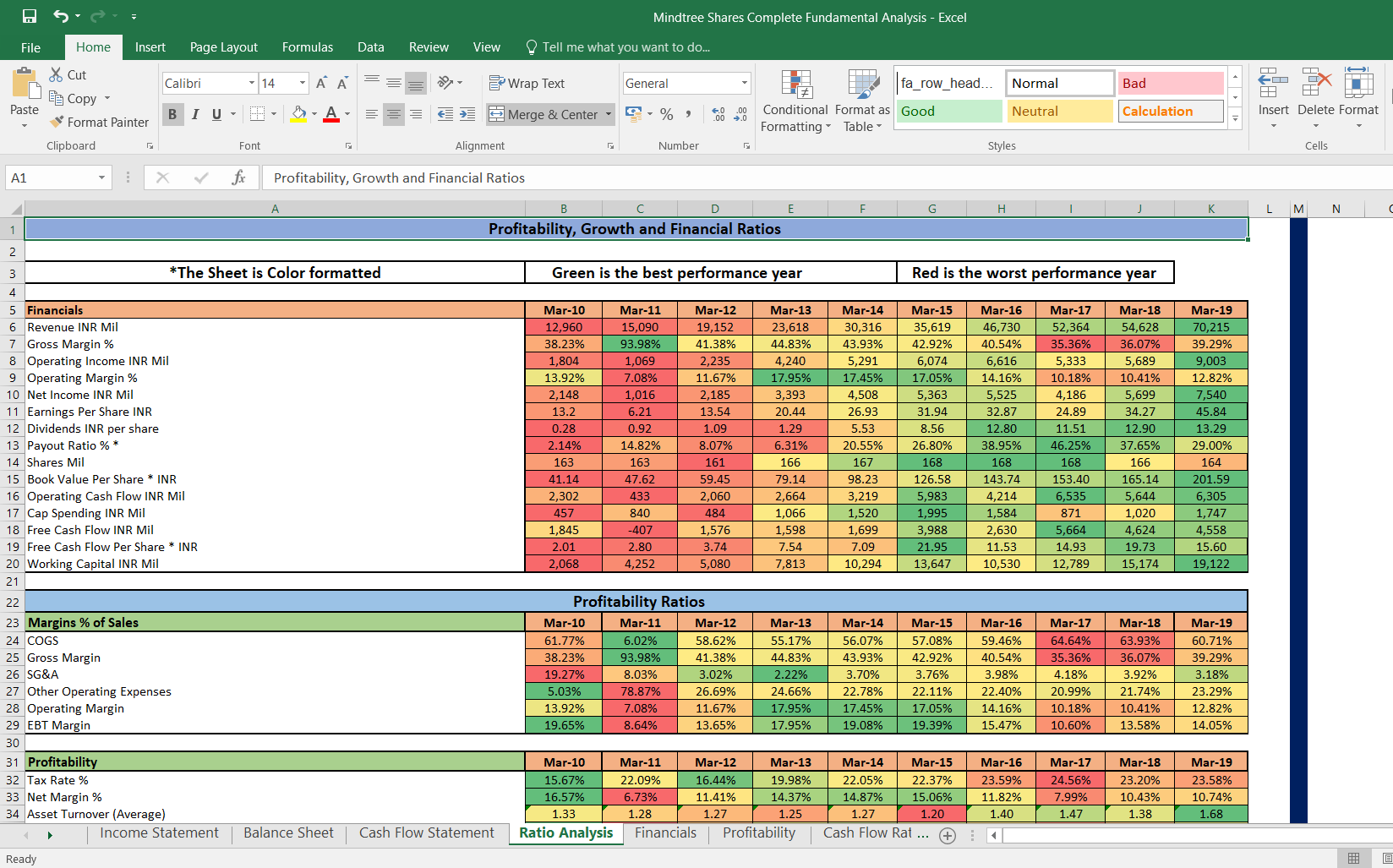Apply the Neutral cell style

click(x=1060, y=112)
